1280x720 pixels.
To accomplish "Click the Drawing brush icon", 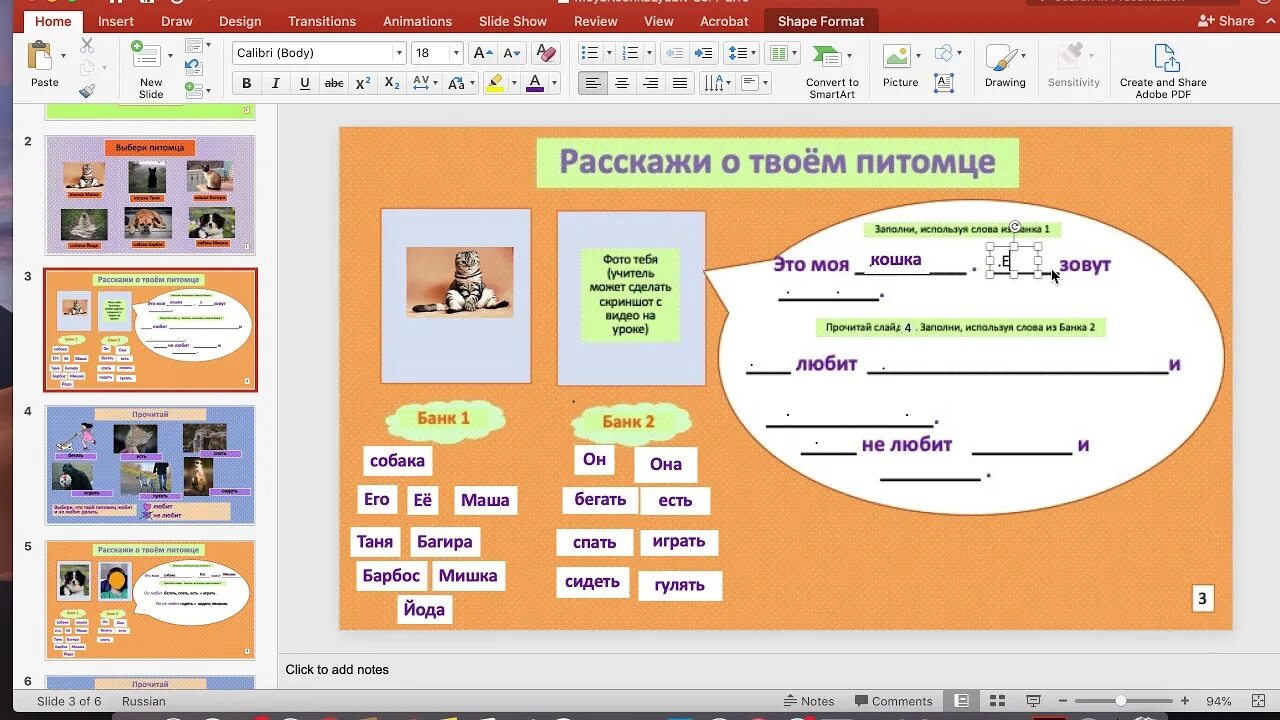I will click(x=1000, y=56).
